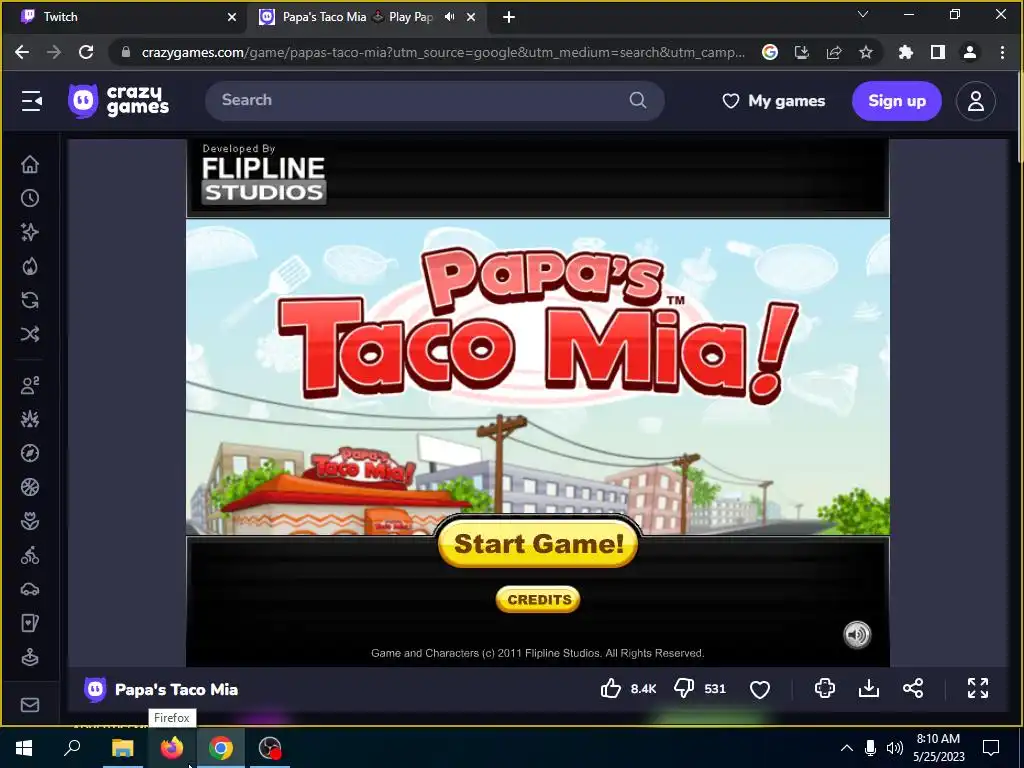Image resolution: width=1024 pixels, height=768 pixels.
Task: Open the tab search dropdown chevron
Action: (863, 14)
